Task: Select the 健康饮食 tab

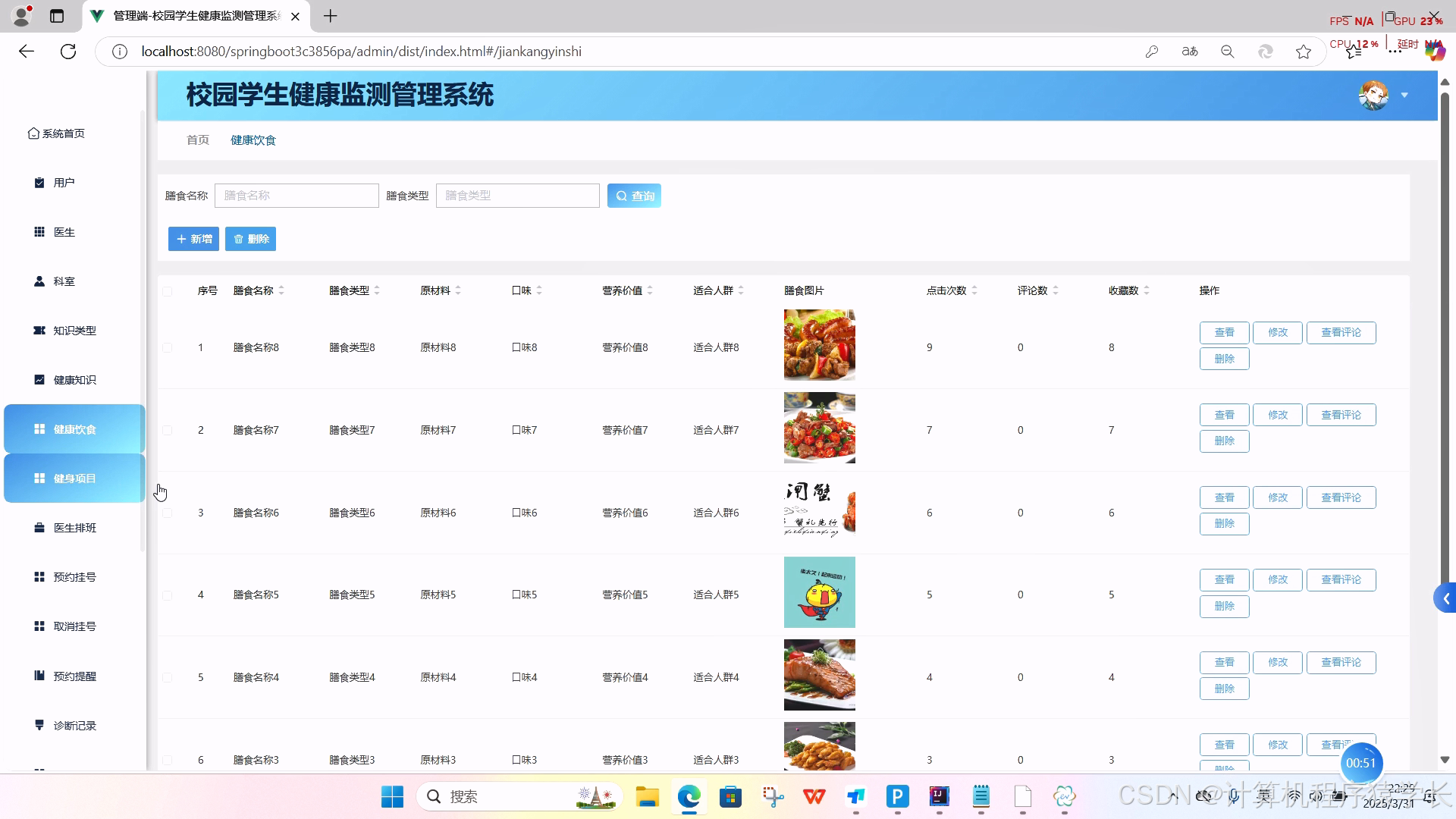Action: tap(253, 140)
